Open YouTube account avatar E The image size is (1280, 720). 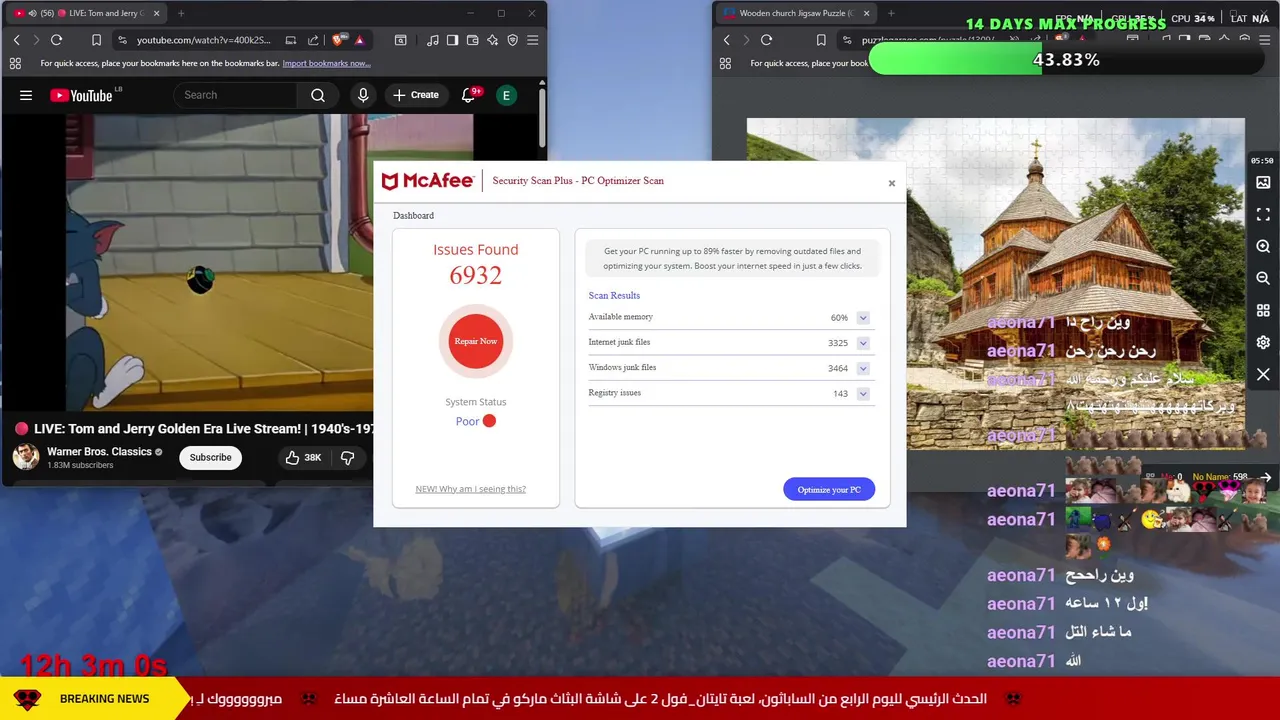[506, 95]
